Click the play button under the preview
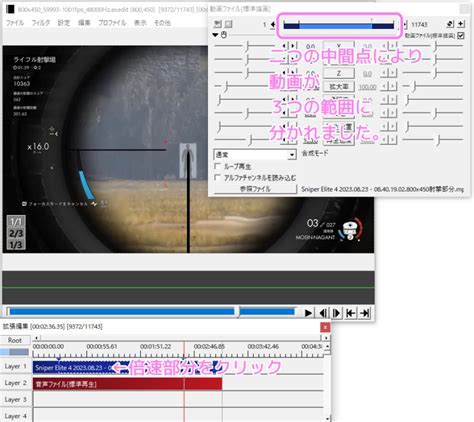Viewport: 474px width, 422px height. [x=308, y=313]
